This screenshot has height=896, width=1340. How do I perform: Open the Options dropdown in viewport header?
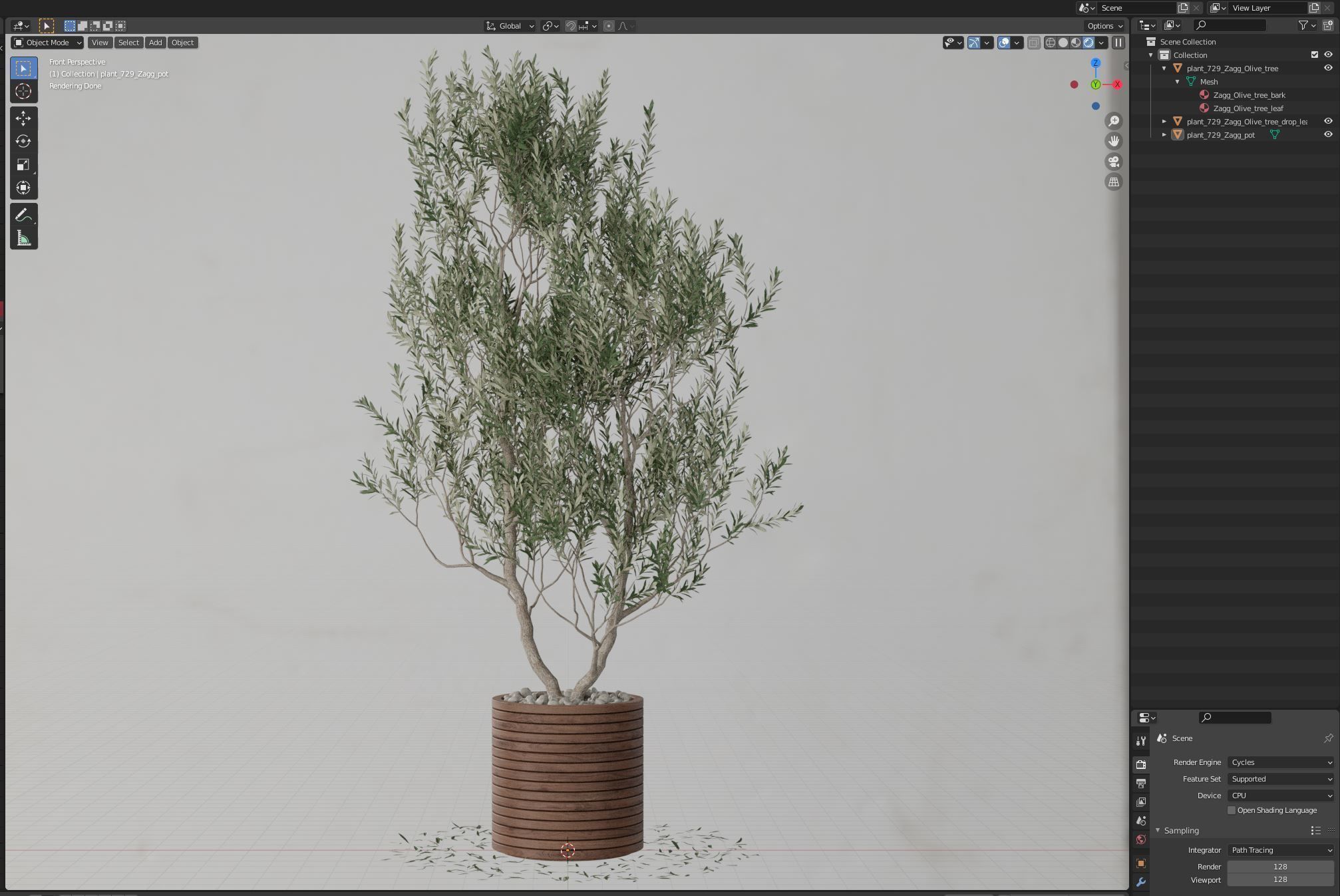tap(1104, 26)
